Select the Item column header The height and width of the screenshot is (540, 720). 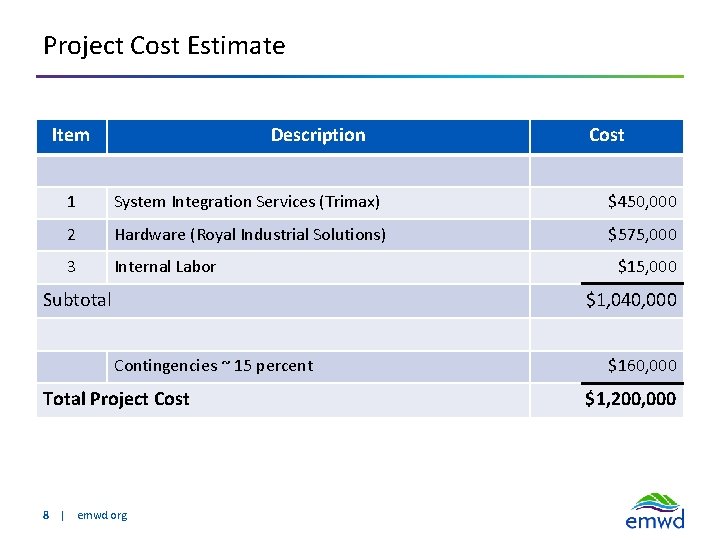pyautogui.click(x=71, y=136)
